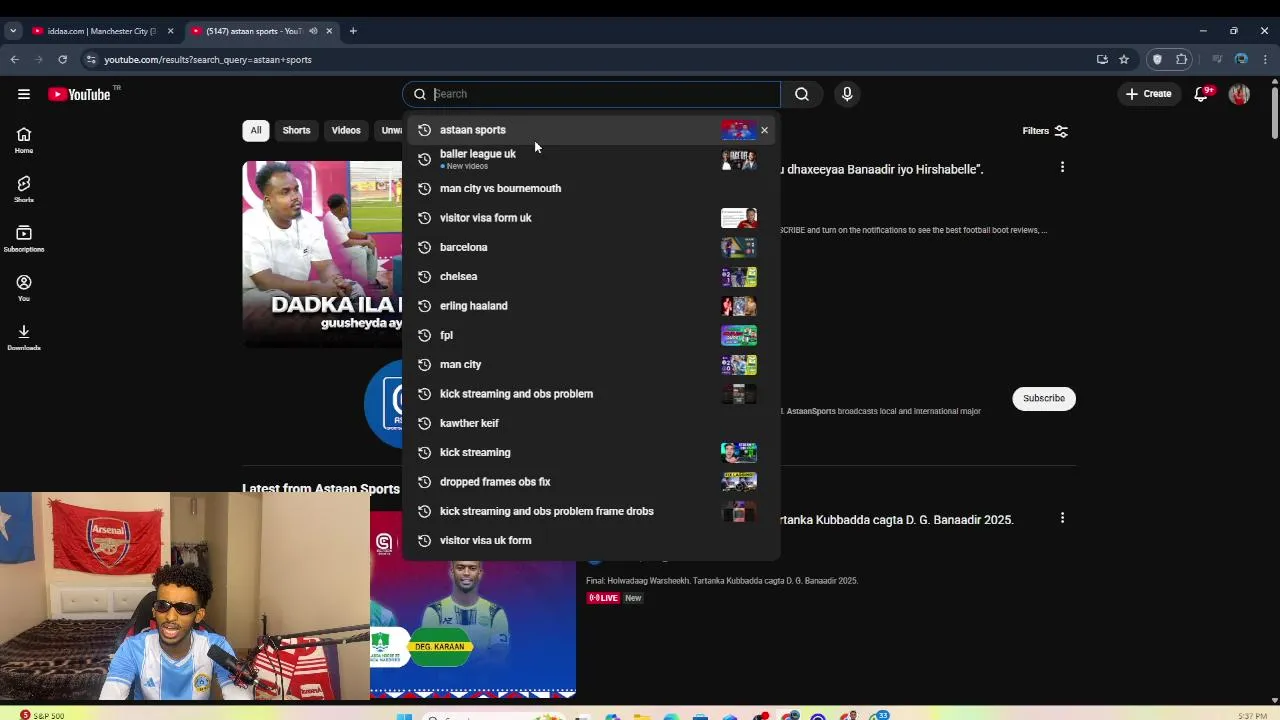Click the 'Latest from Astaan Sports' heading
The image size is (1280, 720).
pyautogui.click(x=321, y=489)
